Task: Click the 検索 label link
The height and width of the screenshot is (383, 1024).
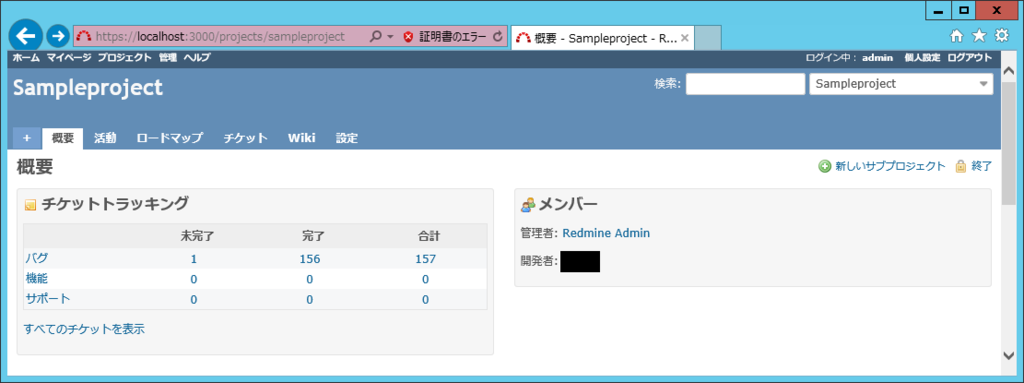Action: 667,84
